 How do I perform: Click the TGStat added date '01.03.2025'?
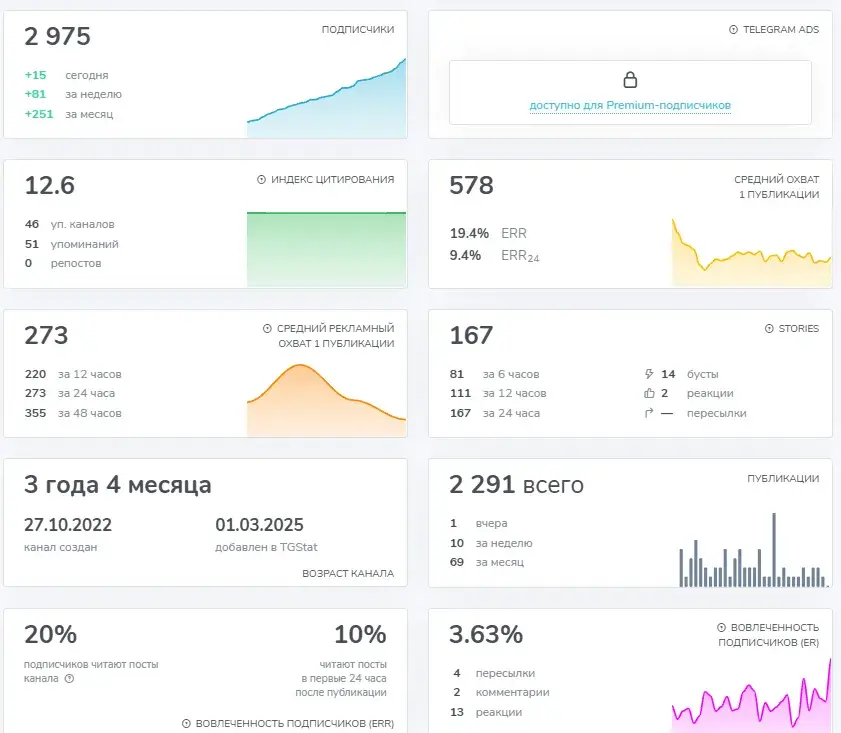[260, 524]
